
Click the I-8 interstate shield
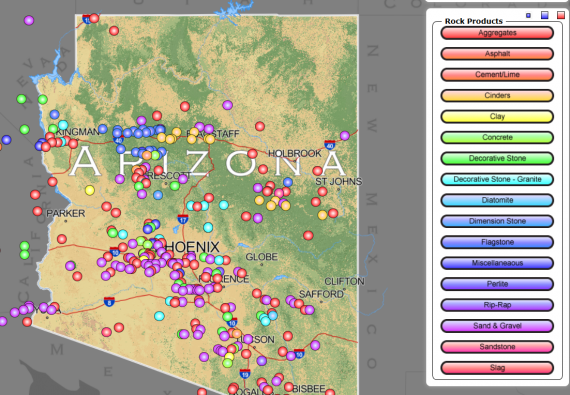coord(109,302)
